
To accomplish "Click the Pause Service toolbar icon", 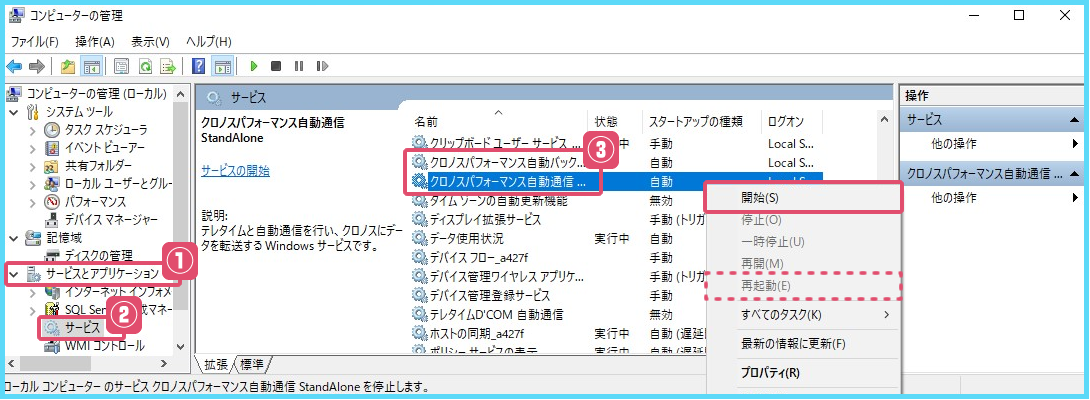I will tap(299, 67).
